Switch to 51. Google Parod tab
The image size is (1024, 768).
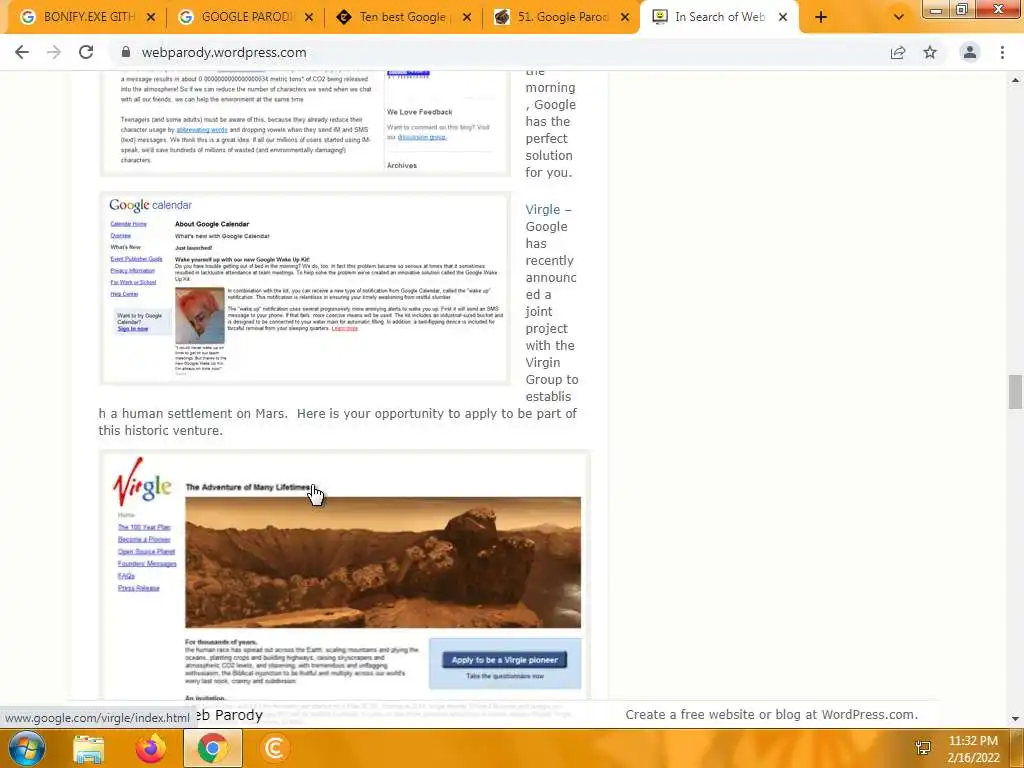561,17
